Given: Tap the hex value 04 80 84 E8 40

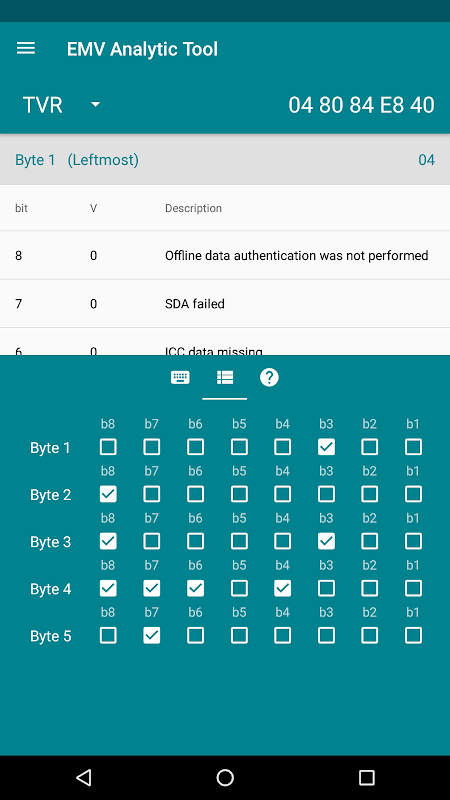Looking at the screenshot, I should point(361,105).
